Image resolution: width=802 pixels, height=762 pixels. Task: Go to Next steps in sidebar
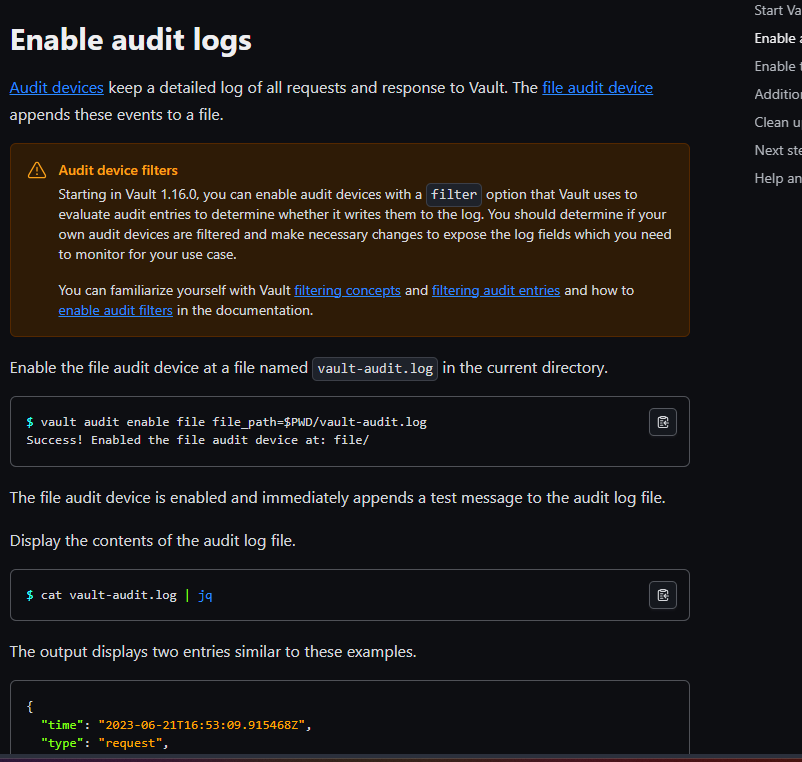[777, 150]
